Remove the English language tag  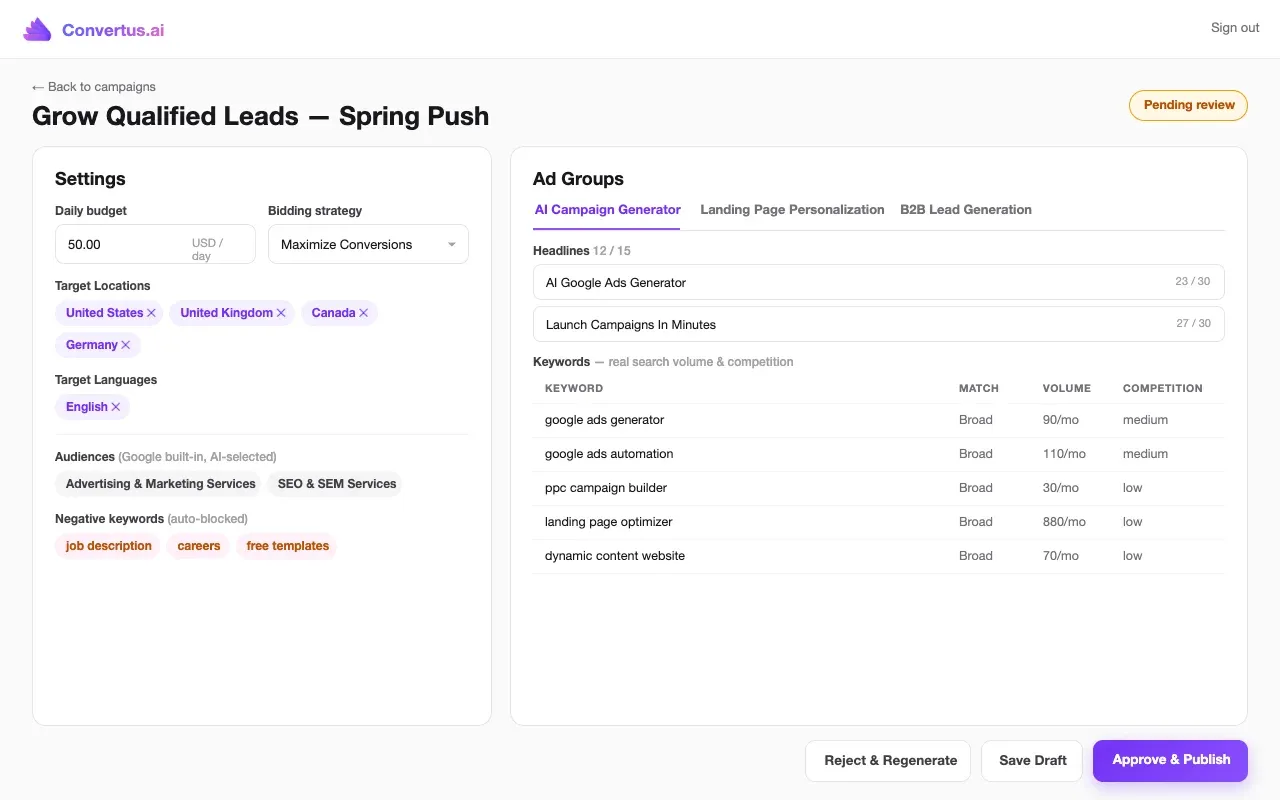click(x=116, y=407)
